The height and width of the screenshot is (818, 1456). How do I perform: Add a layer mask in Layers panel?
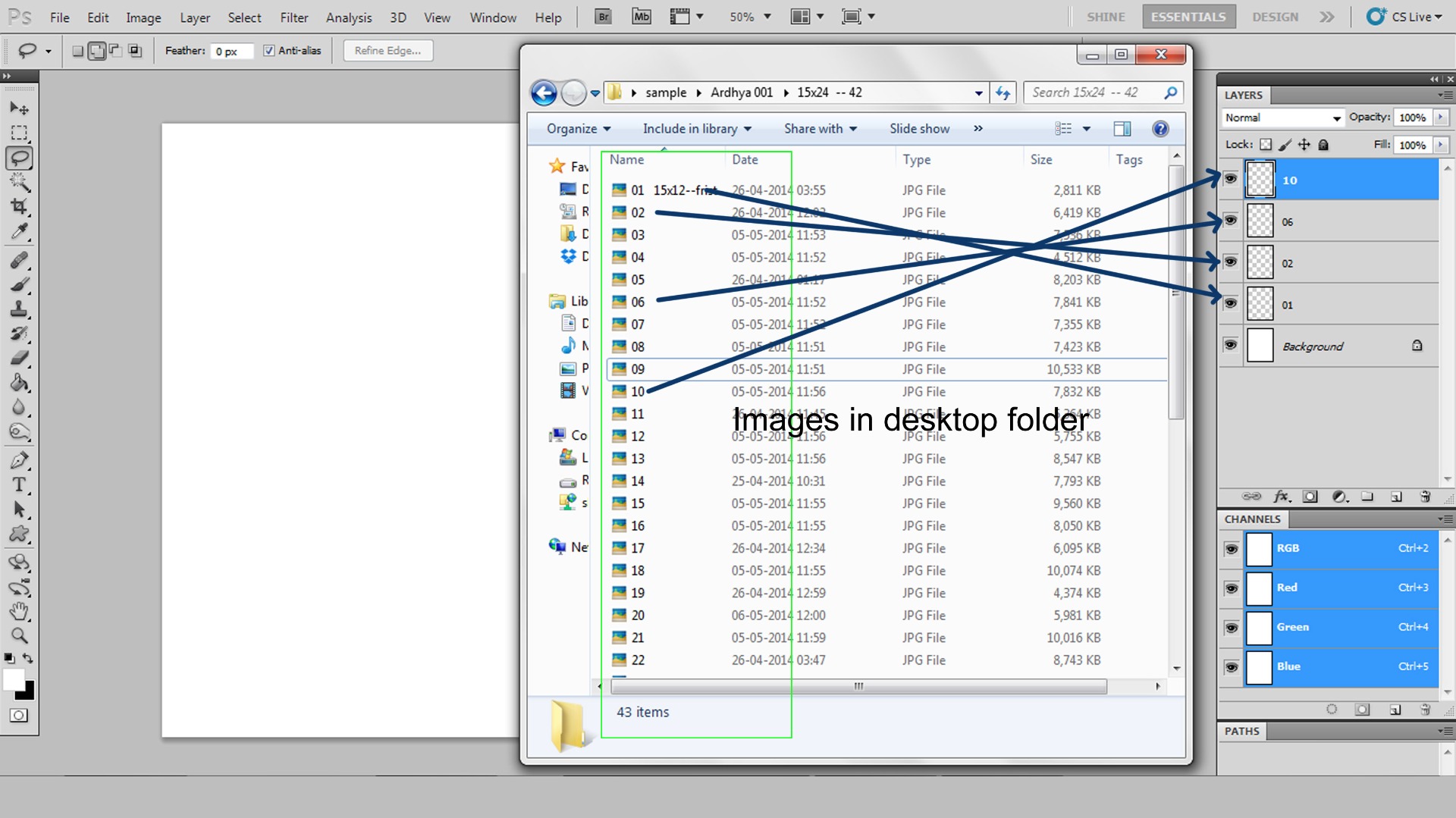click(x=1310, y=497)
